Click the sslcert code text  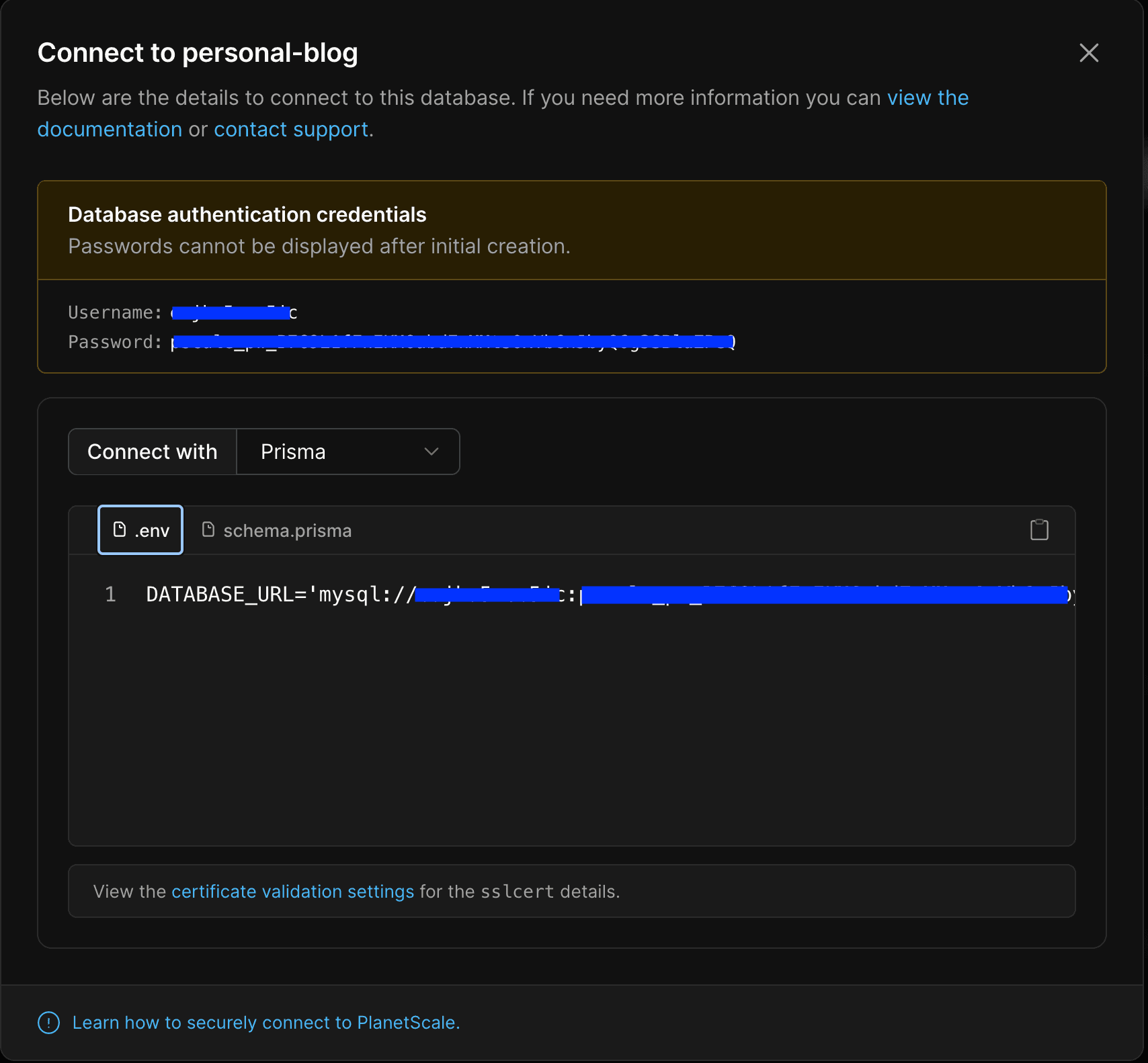click(518, 892)
